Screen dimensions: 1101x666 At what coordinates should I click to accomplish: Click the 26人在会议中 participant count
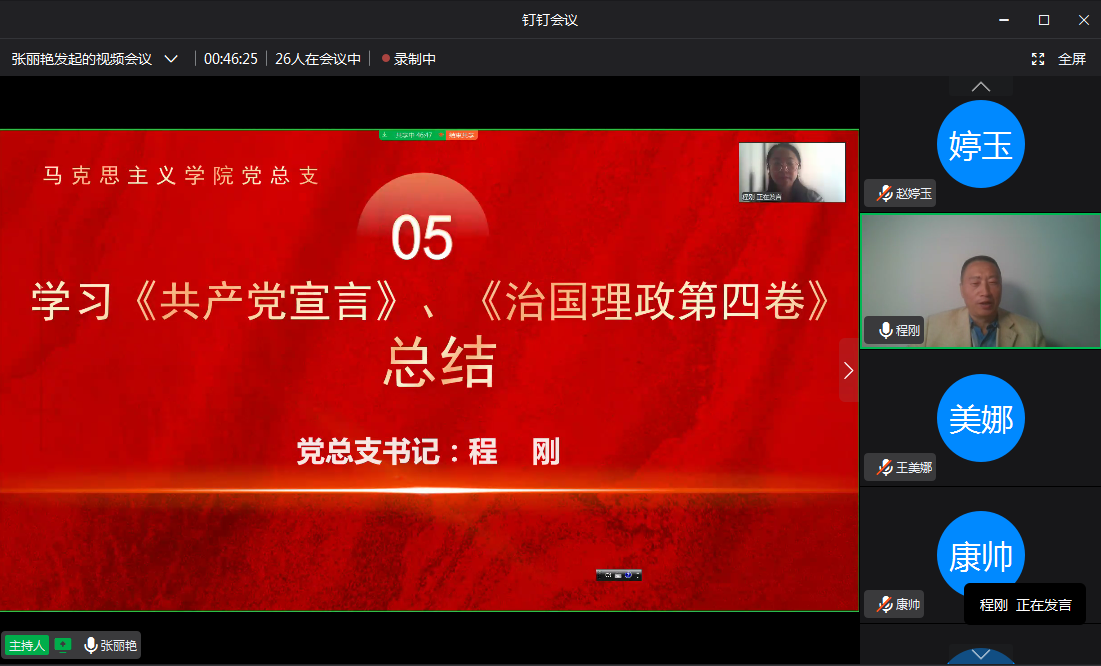[x=318, y=59]
